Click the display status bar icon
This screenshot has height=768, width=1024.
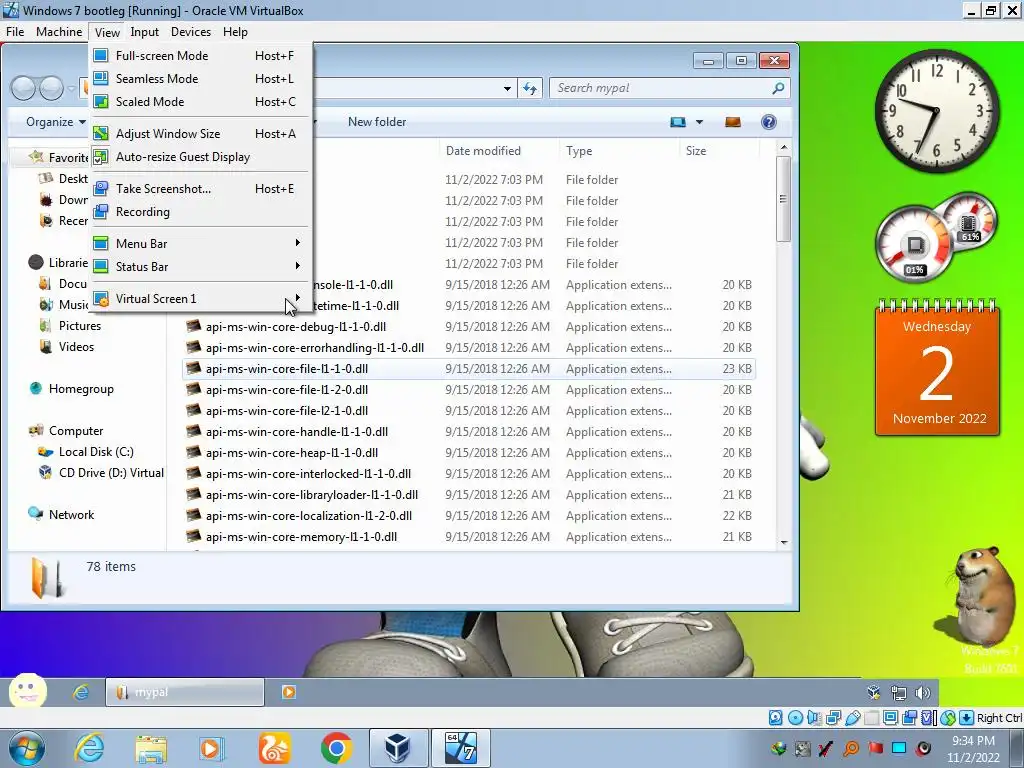(890, 718)
